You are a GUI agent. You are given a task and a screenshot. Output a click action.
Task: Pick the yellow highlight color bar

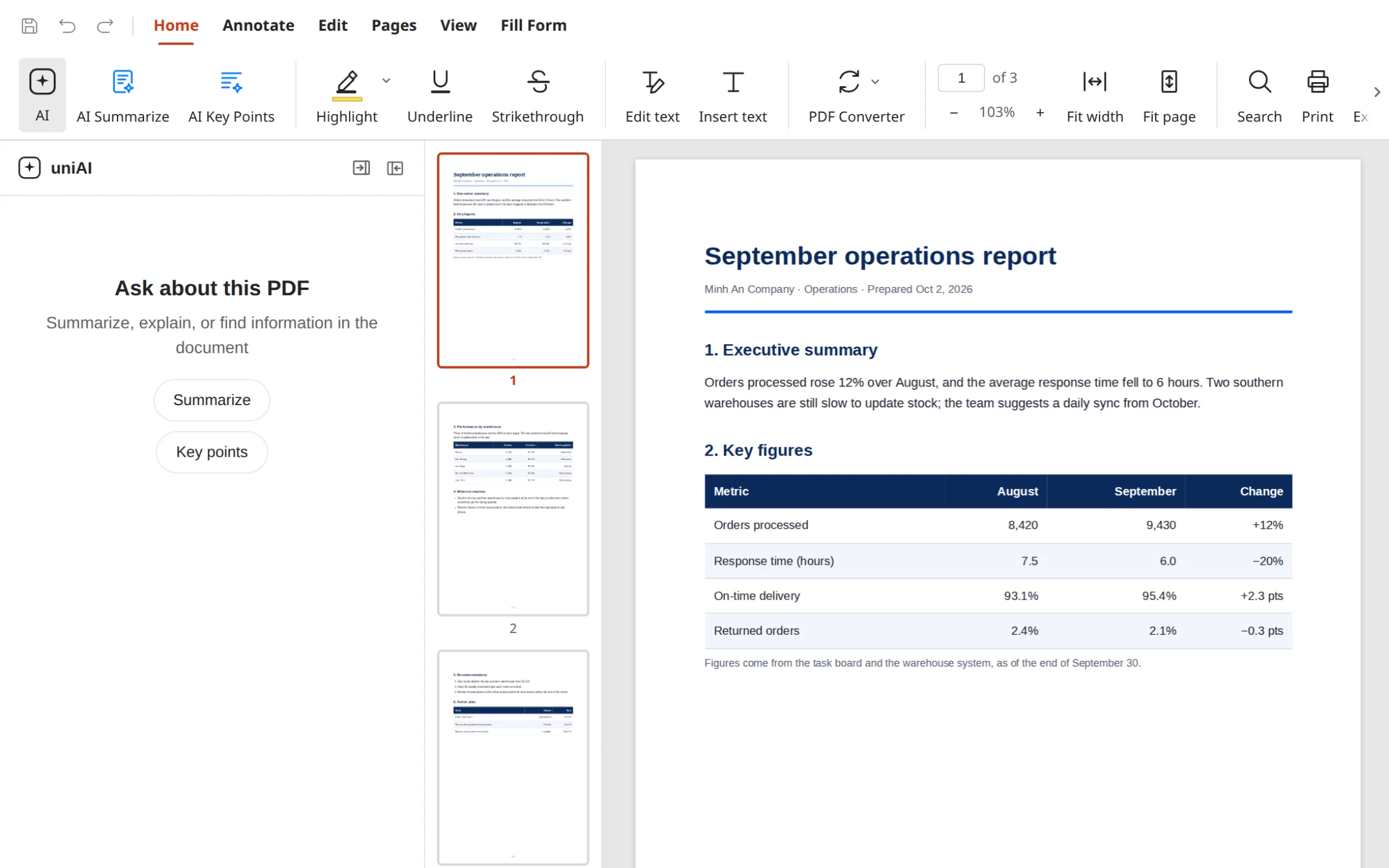pyautogui.click(x=347, y=100)
